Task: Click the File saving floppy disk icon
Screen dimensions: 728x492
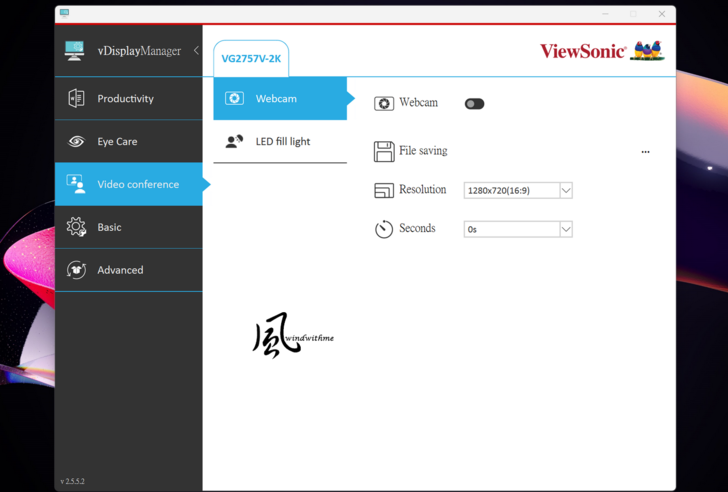Action: point(384,152)
